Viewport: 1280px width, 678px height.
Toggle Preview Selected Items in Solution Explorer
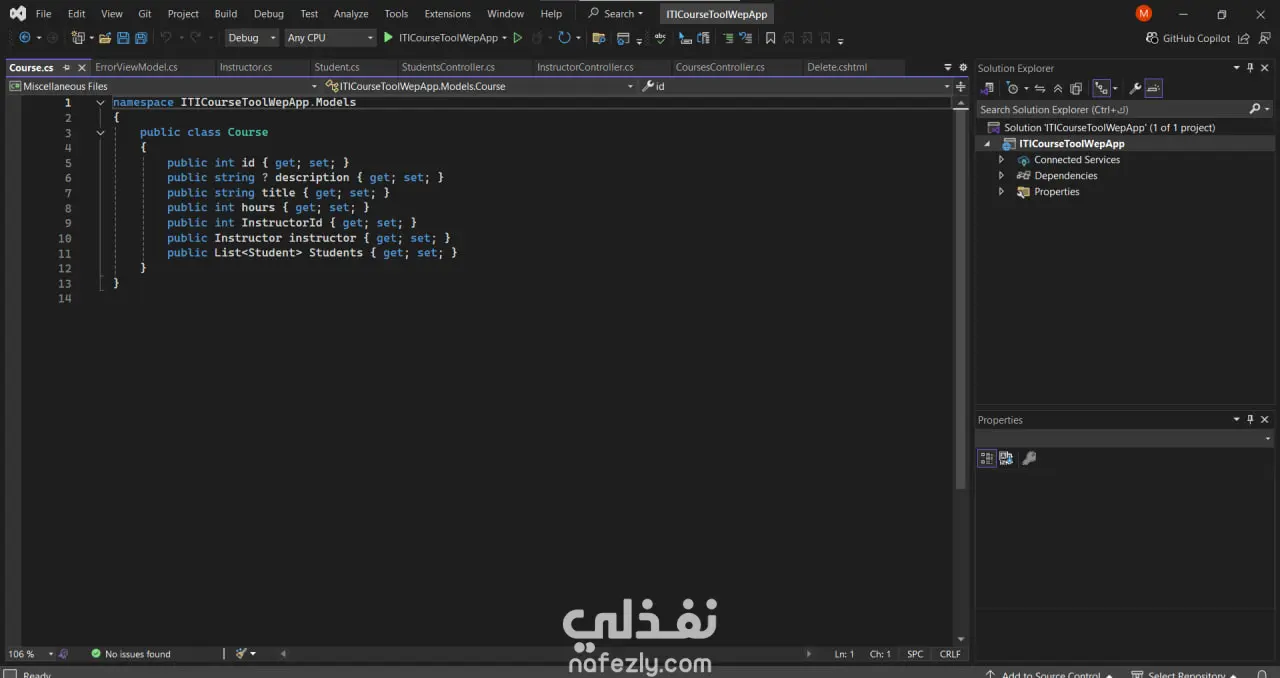coord(1153,88)
